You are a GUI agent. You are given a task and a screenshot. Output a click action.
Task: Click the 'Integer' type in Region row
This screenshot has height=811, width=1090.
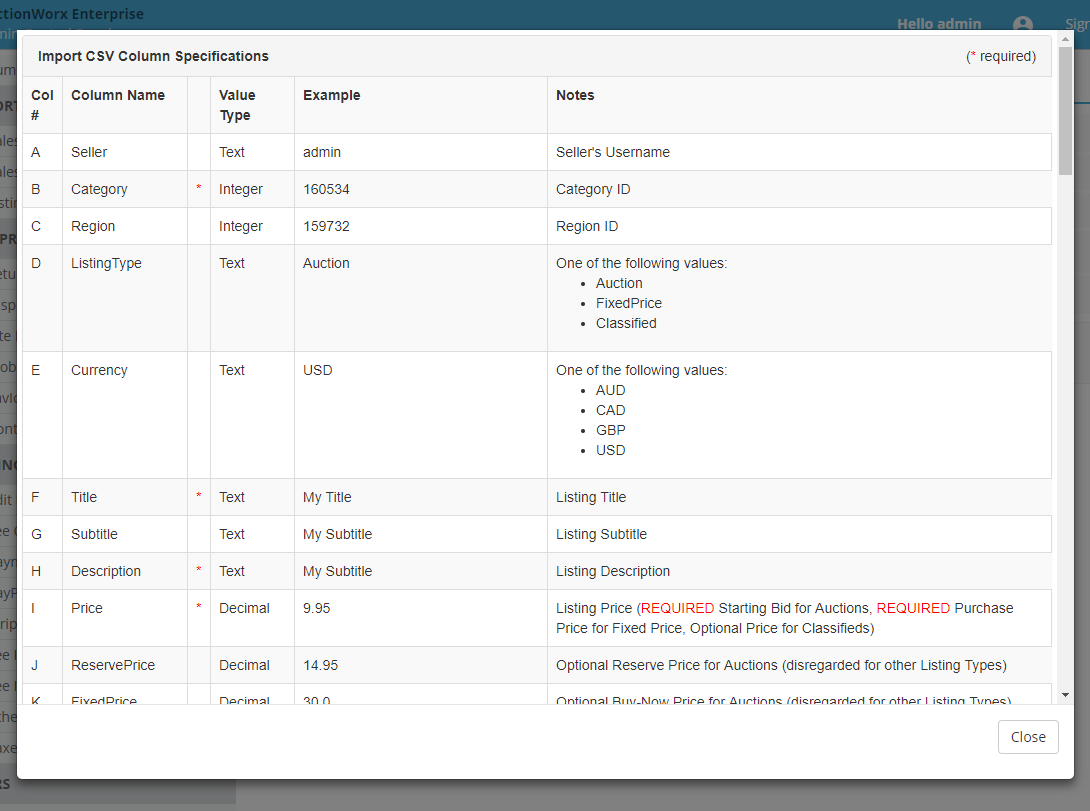(241, 226)
